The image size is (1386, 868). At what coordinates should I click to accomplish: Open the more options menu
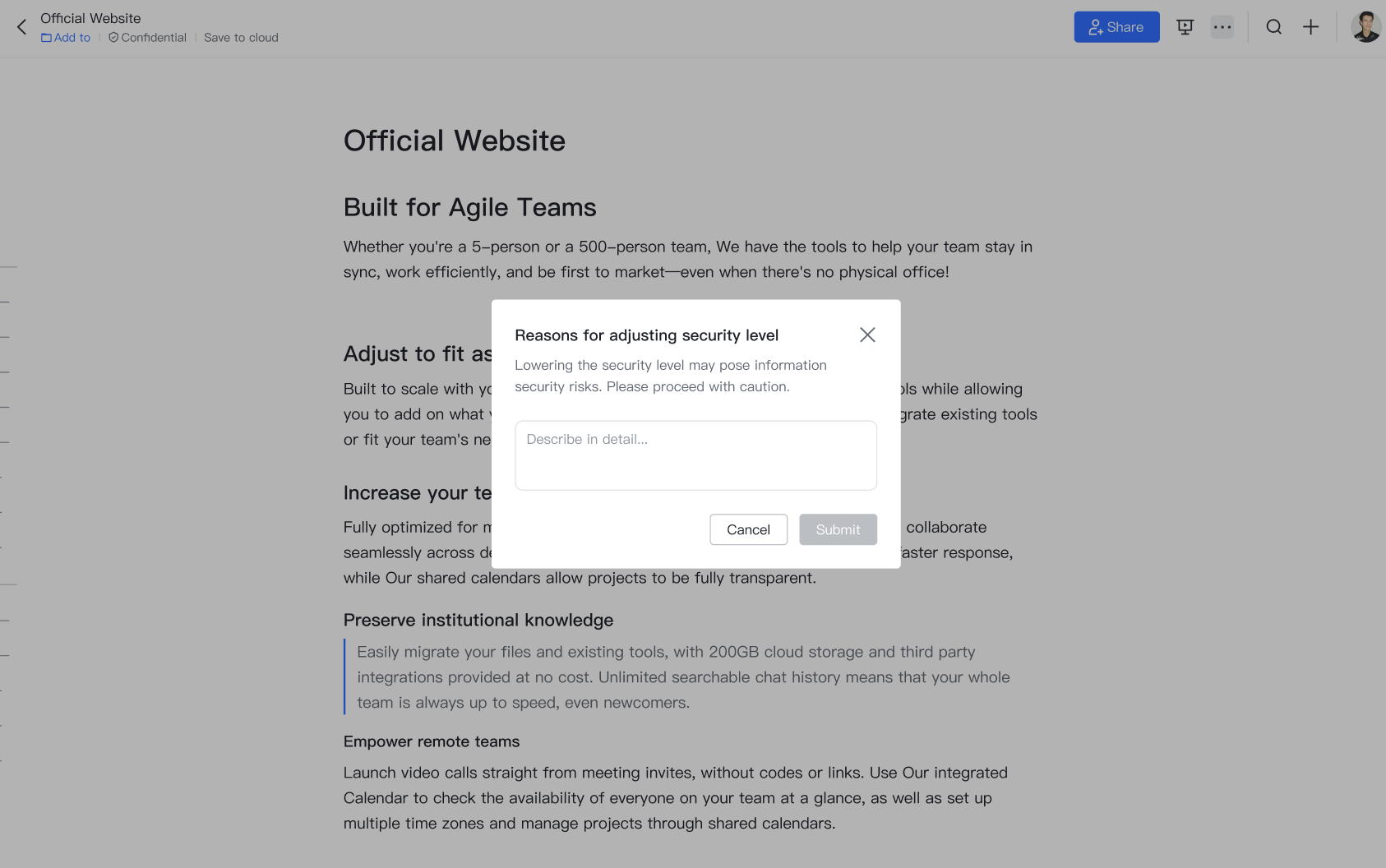tap(1222, 26)
